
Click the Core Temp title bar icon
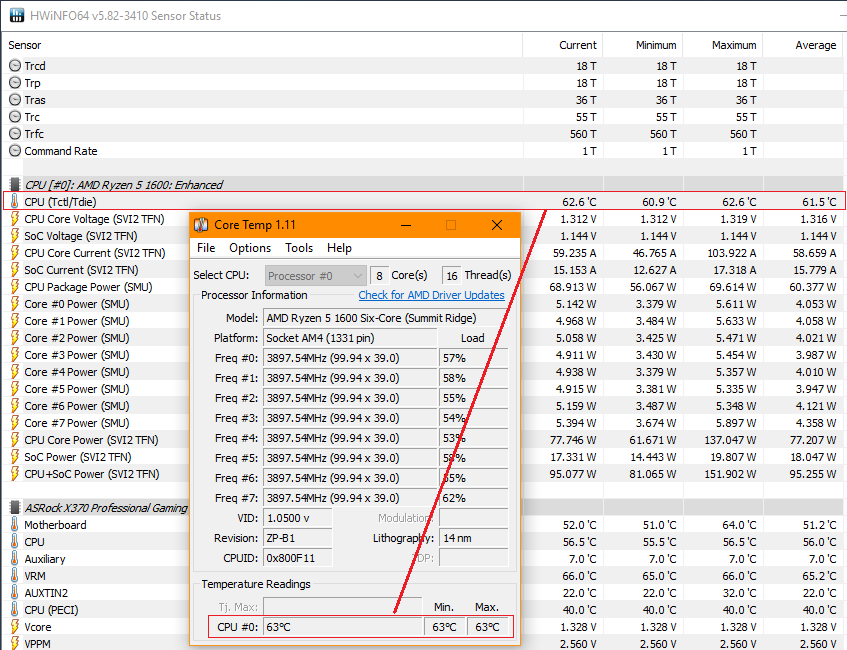[201, 225]
